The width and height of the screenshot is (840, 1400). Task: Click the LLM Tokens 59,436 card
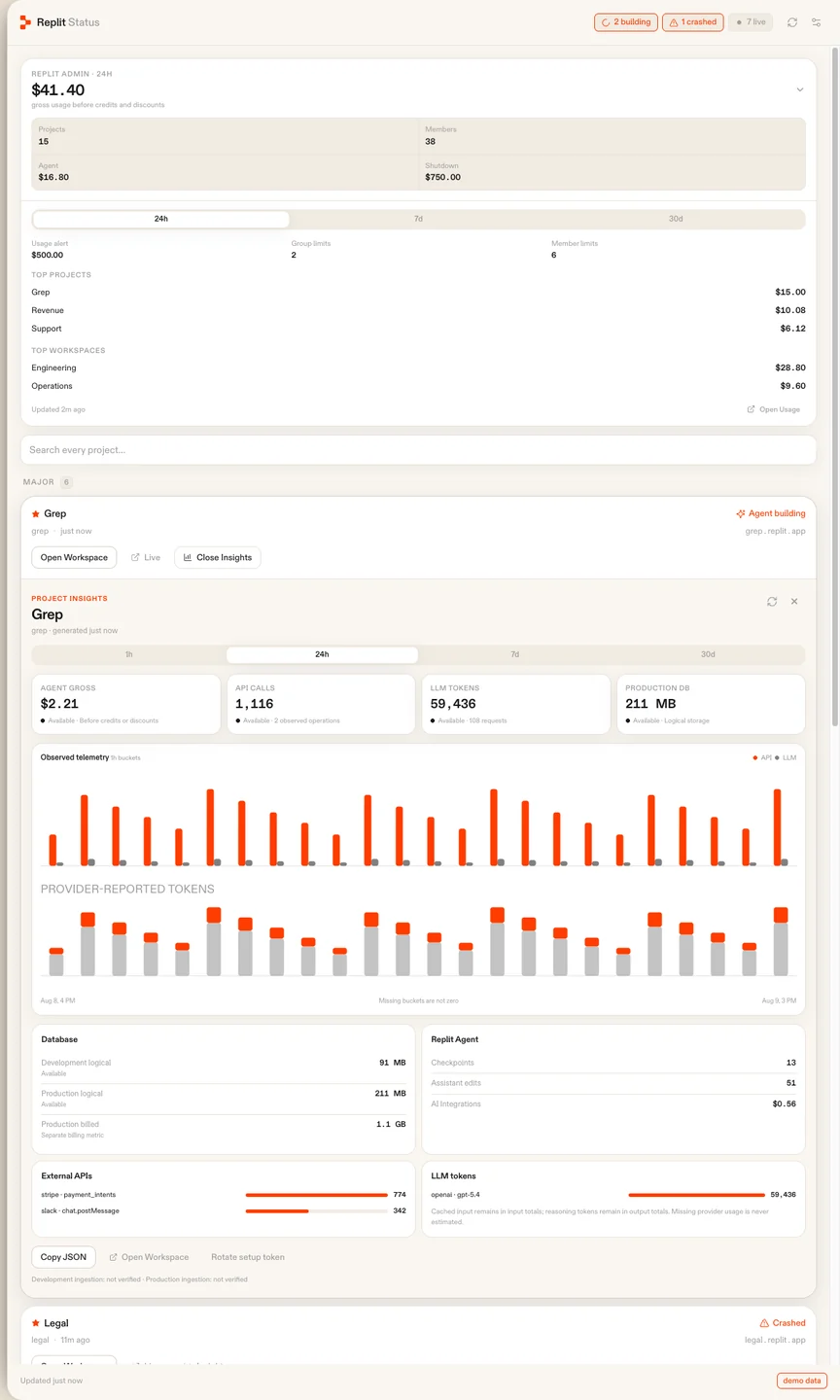(516, 704)
